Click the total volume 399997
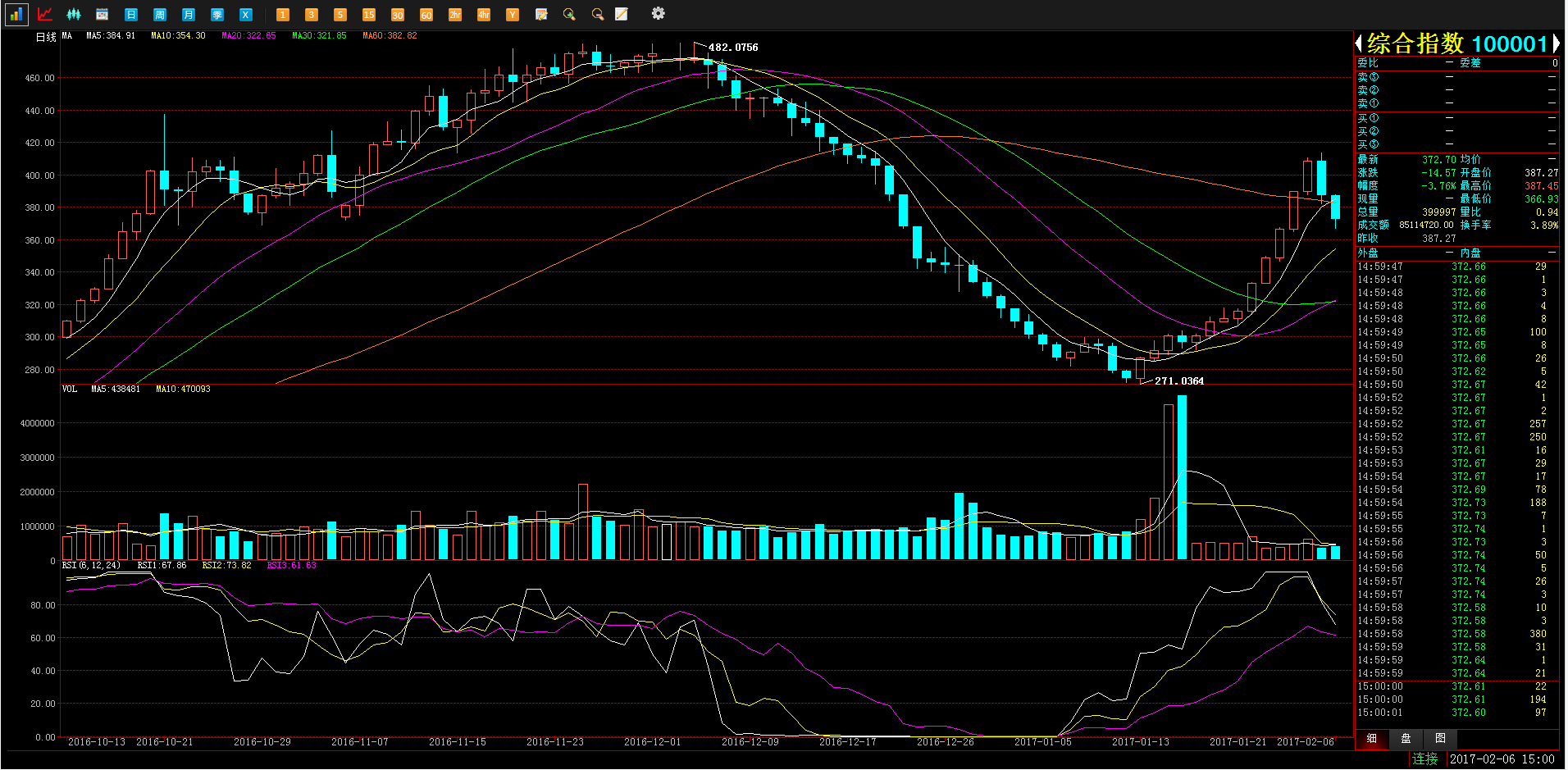The width and height of the screenshot is (1568, 770). click(x=1439, y=212)
